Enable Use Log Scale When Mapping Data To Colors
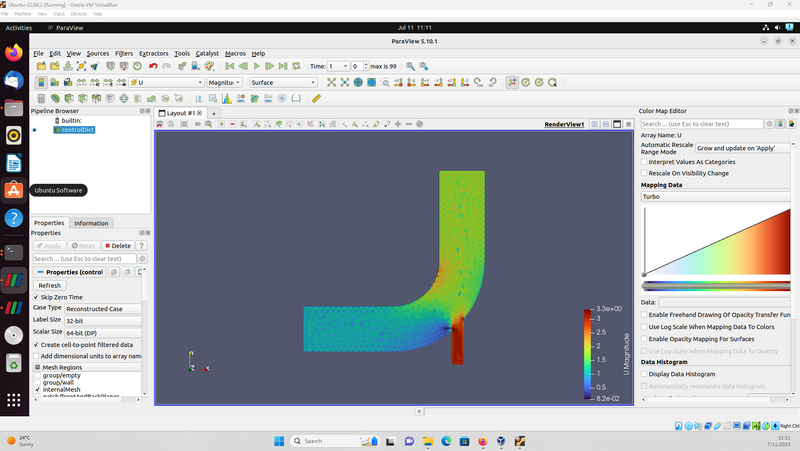 point(644,327)
